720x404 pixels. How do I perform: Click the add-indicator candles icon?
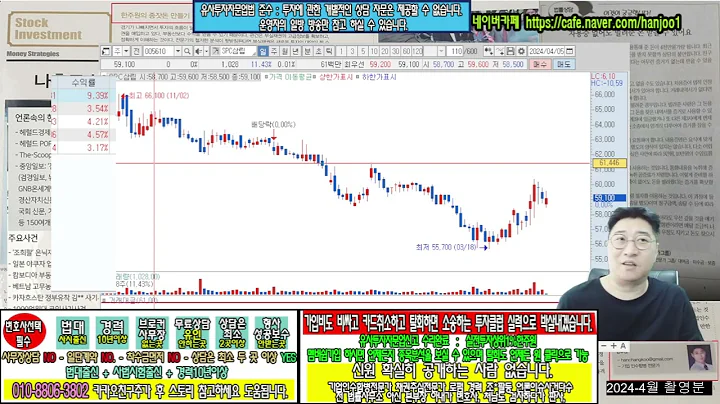489,51
